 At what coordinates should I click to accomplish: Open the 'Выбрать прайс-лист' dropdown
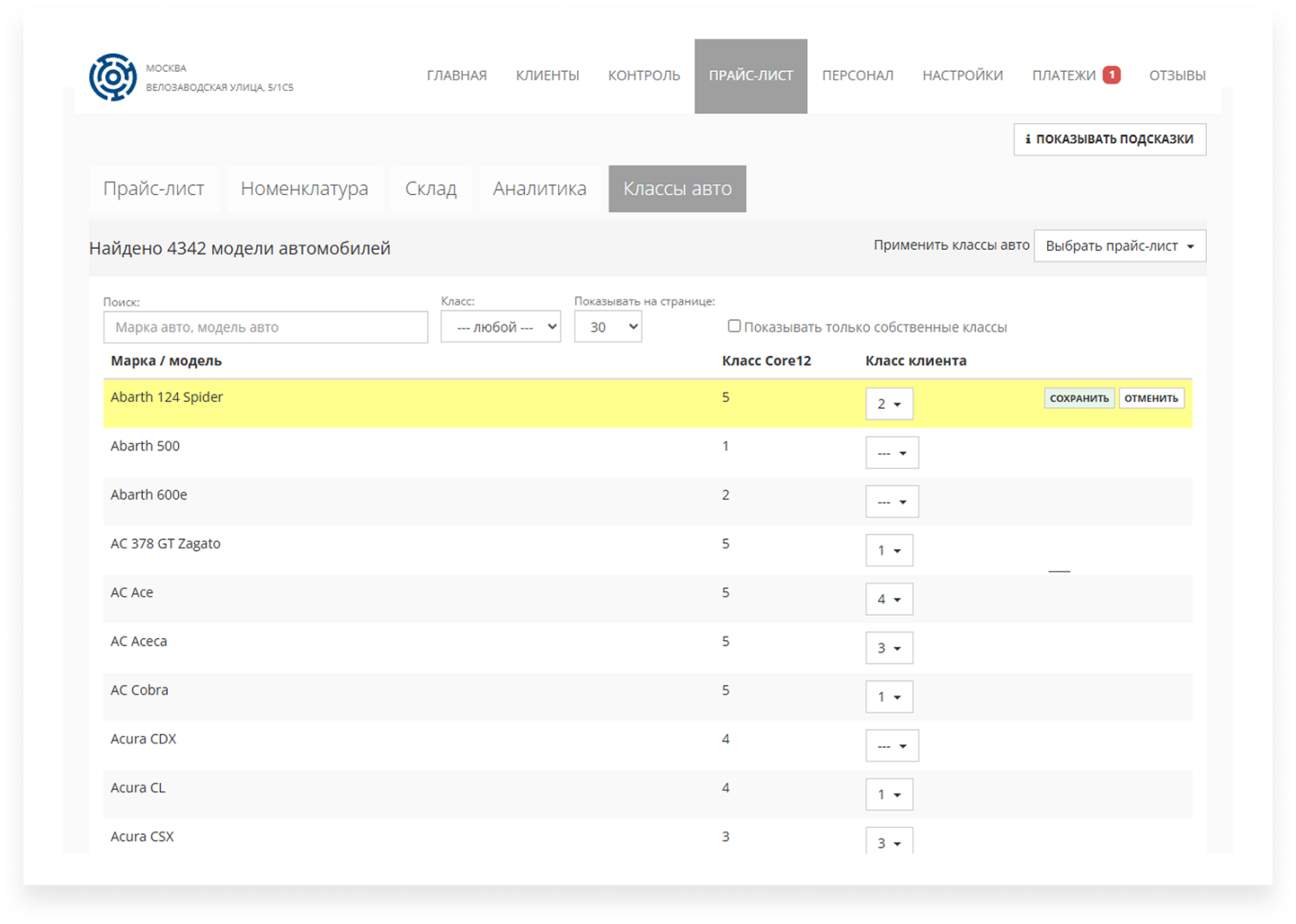click(x=1119, y=246)
